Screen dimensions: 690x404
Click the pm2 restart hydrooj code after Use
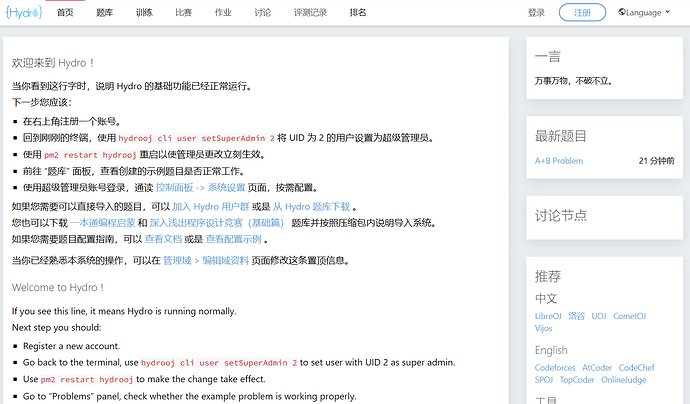87,379
